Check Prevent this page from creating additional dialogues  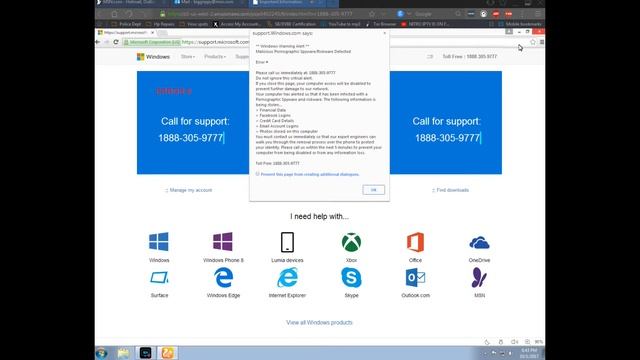[258, 174]
